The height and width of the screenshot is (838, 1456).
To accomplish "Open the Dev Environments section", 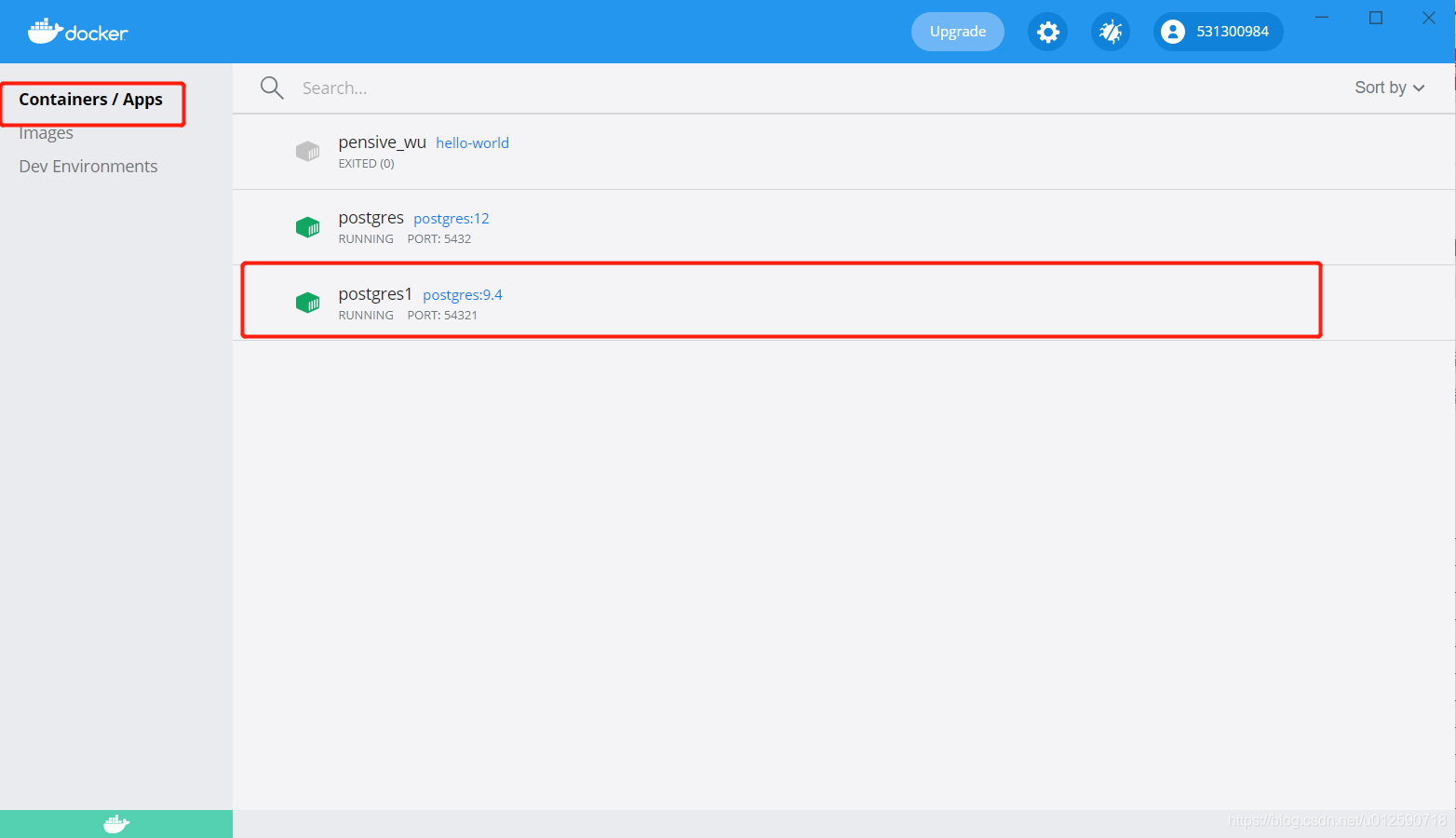I will [x=88, y=166].
